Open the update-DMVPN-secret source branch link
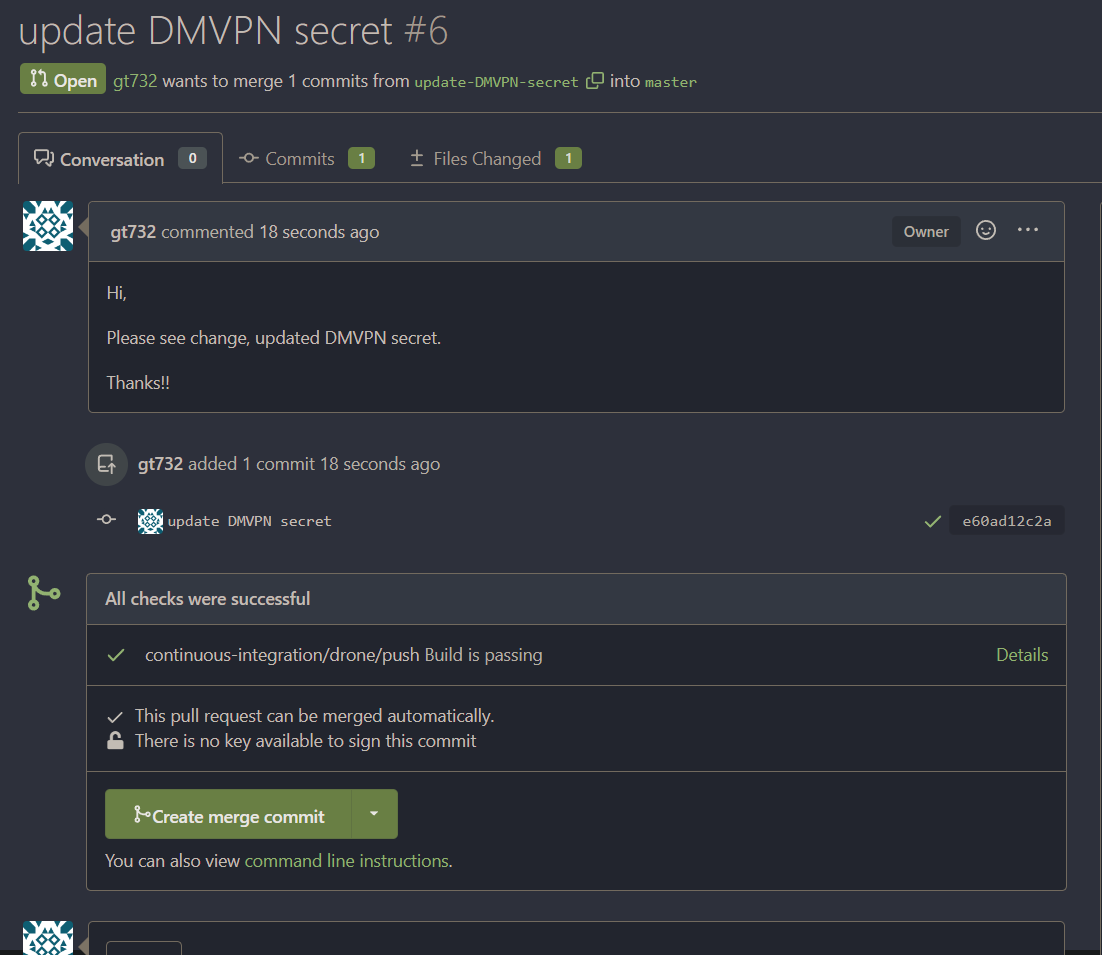 click(x=496, y=82)
